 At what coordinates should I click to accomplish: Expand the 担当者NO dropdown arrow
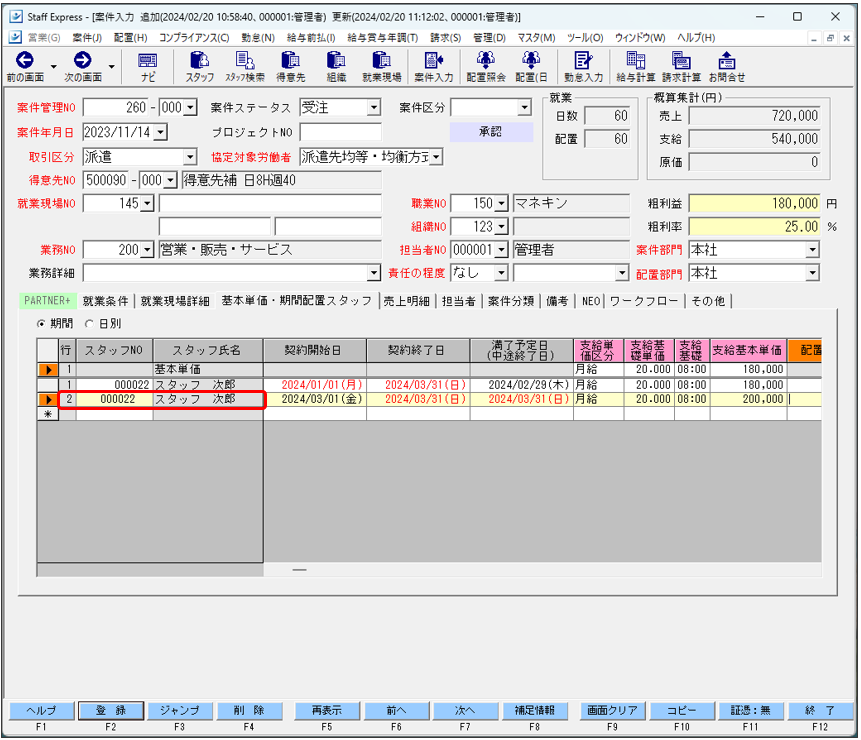click(x=501, y=250)
